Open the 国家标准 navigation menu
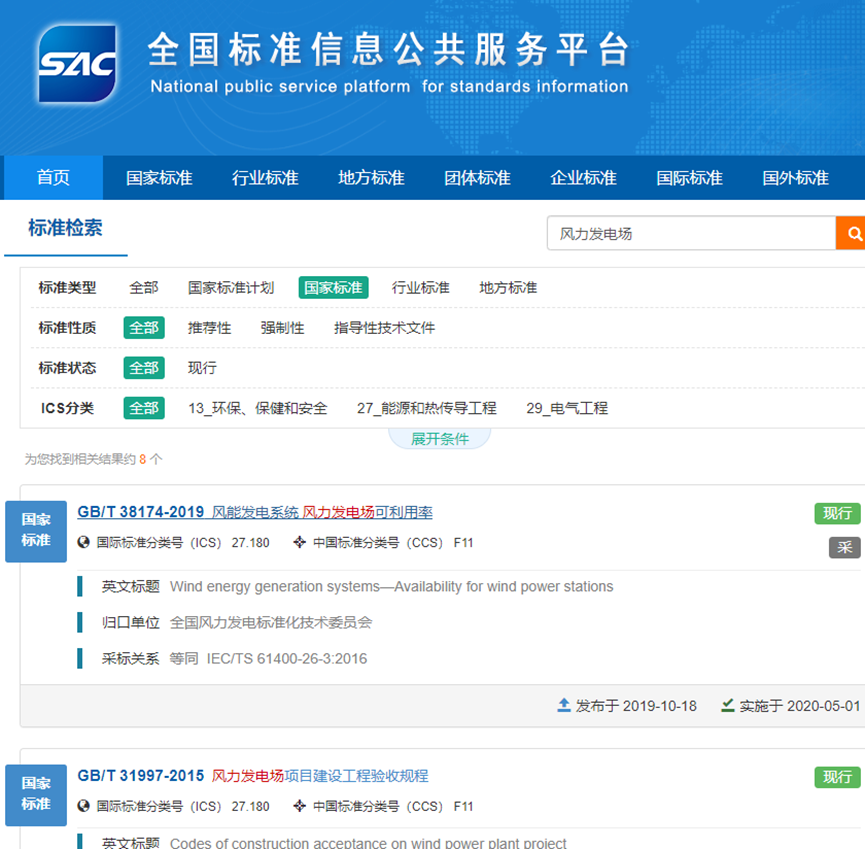The image size is (865, 849). click(159, 178)
